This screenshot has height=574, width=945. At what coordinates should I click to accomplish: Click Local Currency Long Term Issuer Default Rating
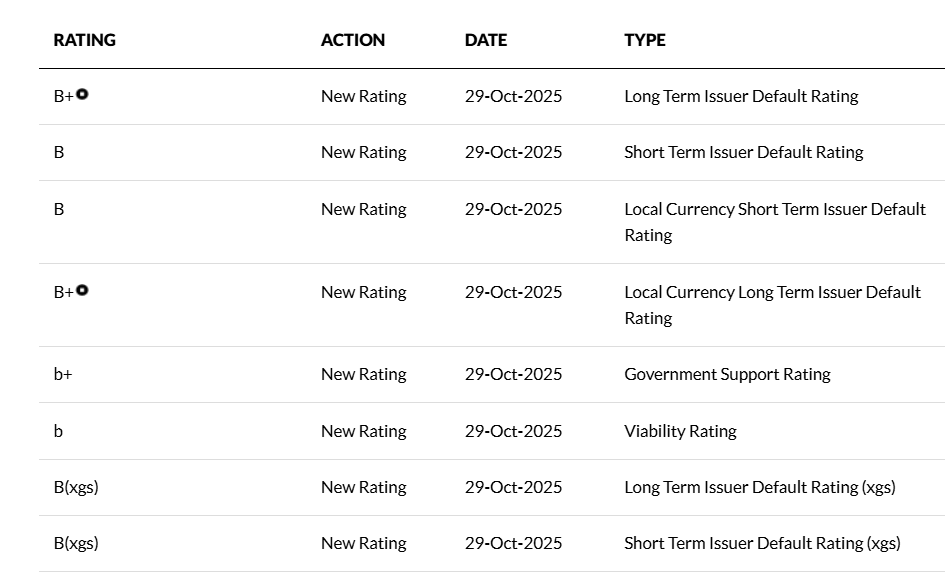tap(772, 292)
